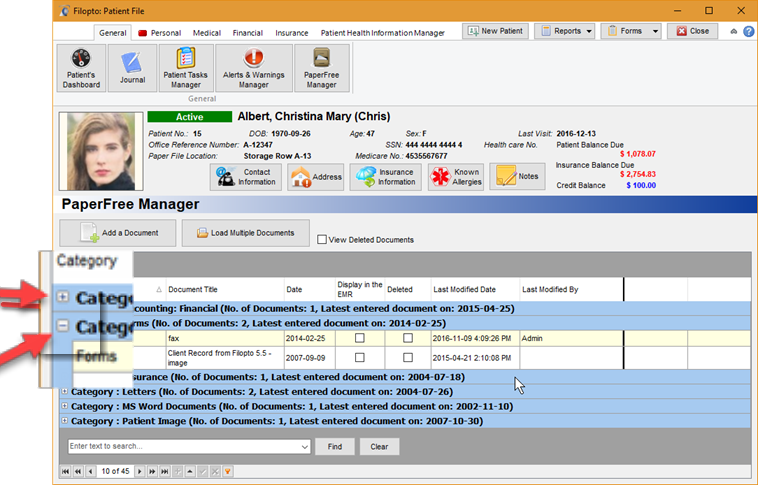Image resolution: width=758 pixels, height=485 pixels.
Task: Open help with the blue question mark icon
Action: [x=748, y=31]
